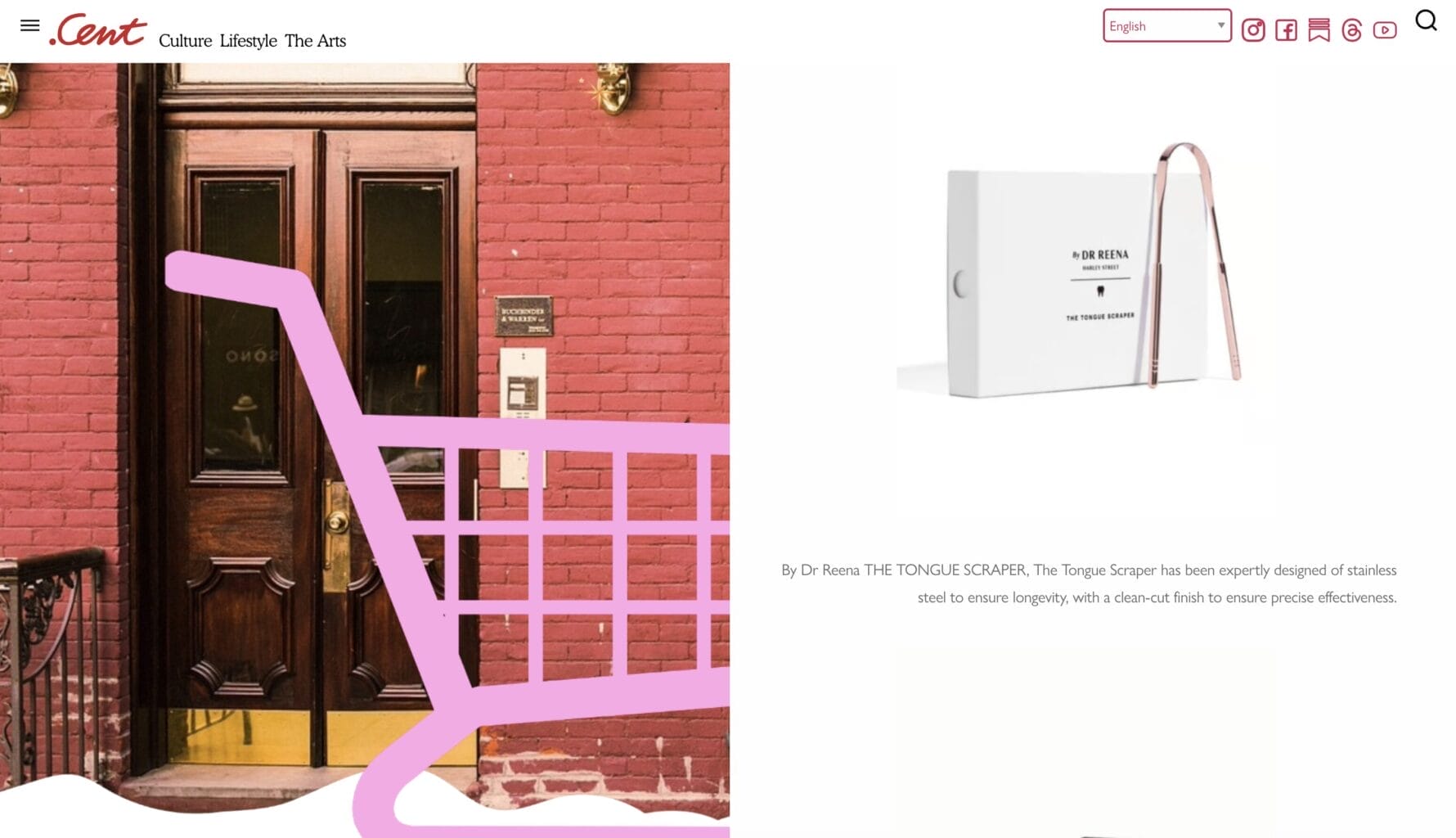This screenshot has height=838, width=1456.
Task: Open the next product image below description
Action: [1085, 742]
